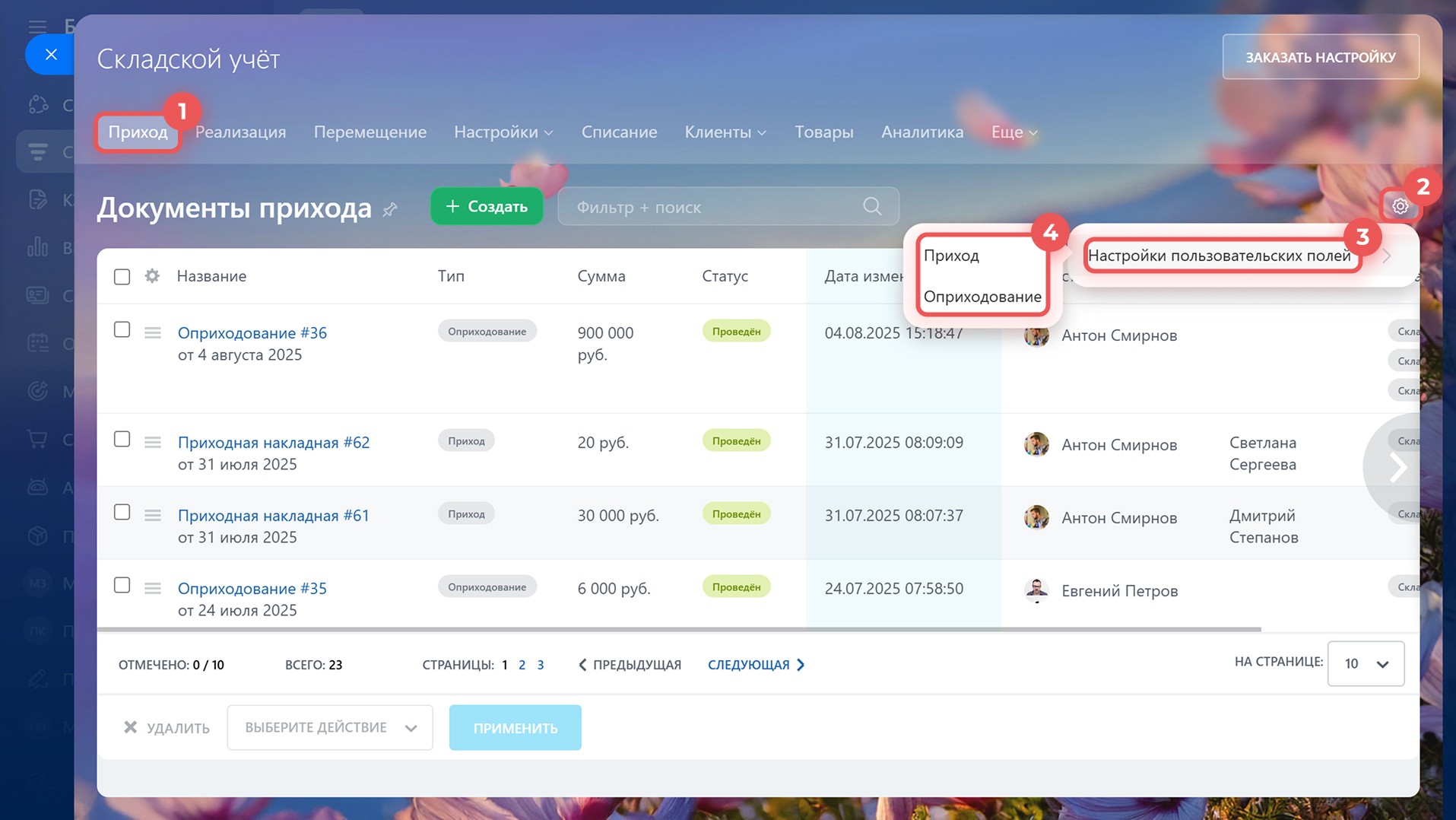Switch to the Аналитика tab
The height and width of the screenshot is (820, 1456).
click(922, 132)
